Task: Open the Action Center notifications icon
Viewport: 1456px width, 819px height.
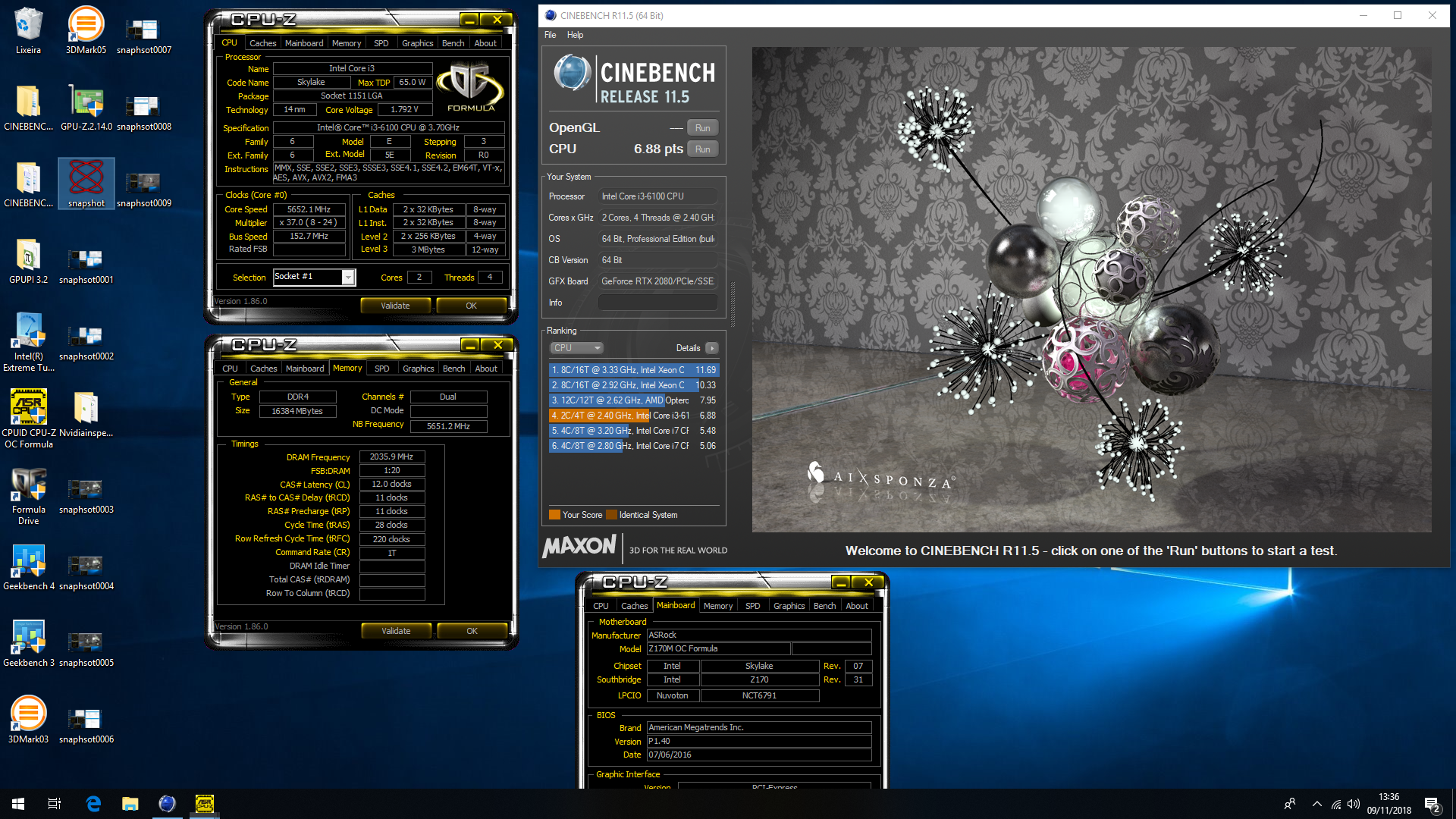Action: pyautogui.click(x=1432, y=805)
